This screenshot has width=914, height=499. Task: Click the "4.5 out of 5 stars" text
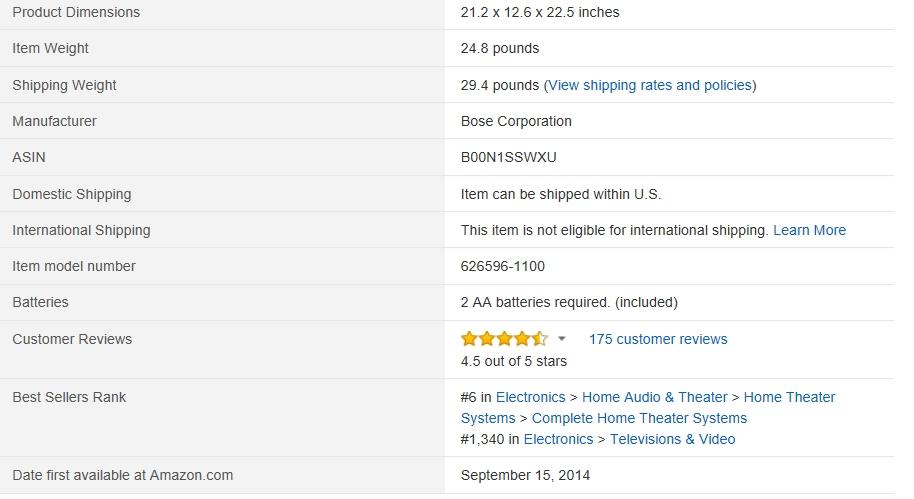tap(513, 361)
